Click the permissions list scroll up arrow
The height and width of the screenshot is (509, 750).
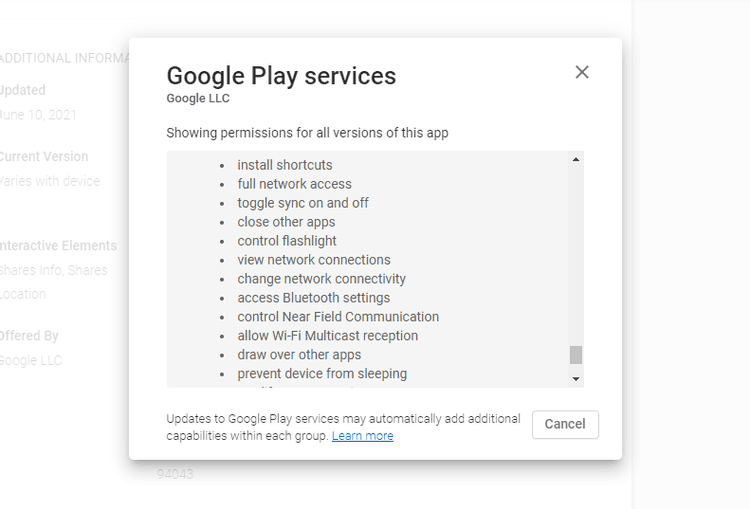click(576, 160)
